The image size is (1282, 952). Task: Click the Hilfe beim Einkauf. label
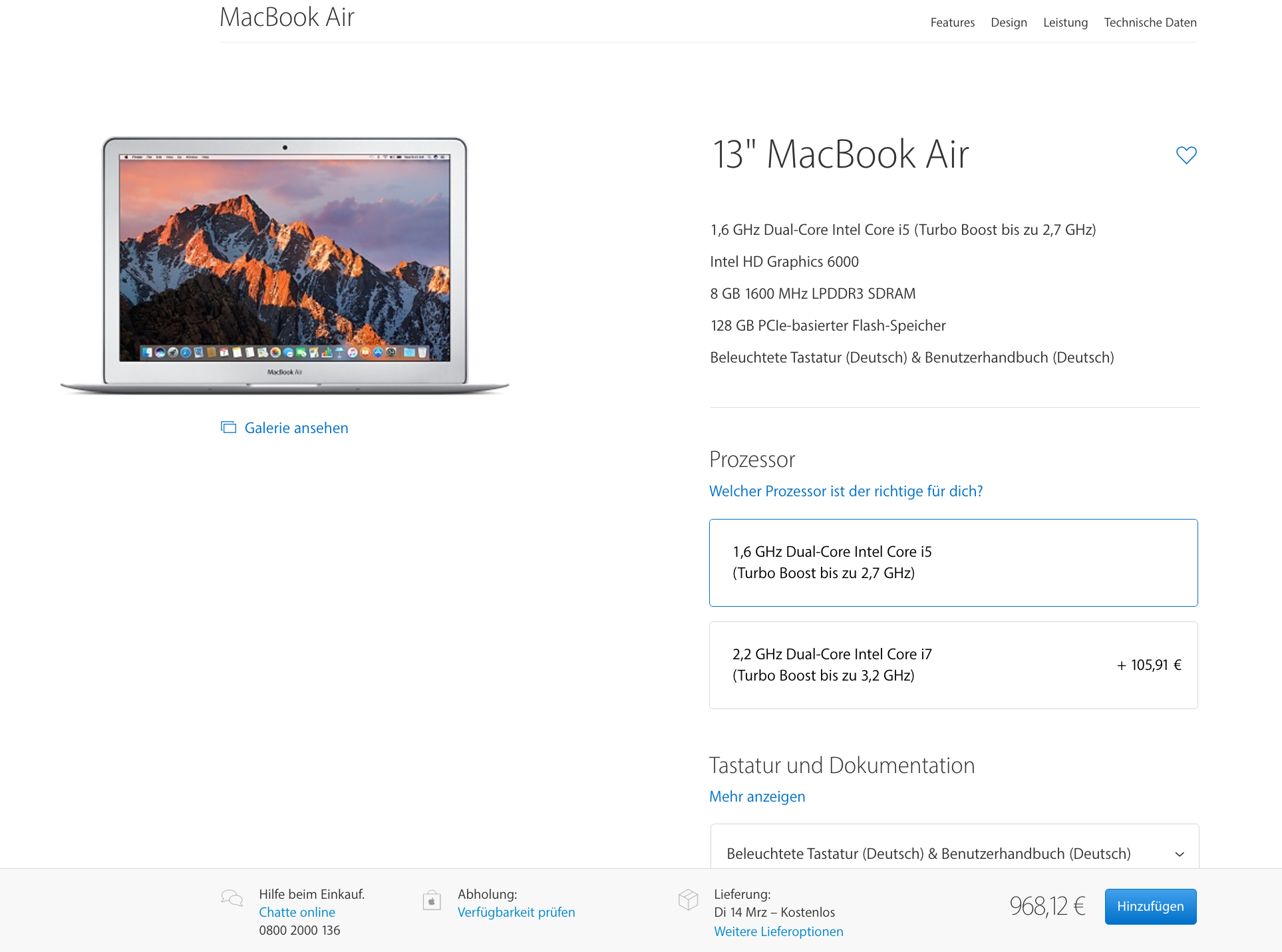(311, 894)
